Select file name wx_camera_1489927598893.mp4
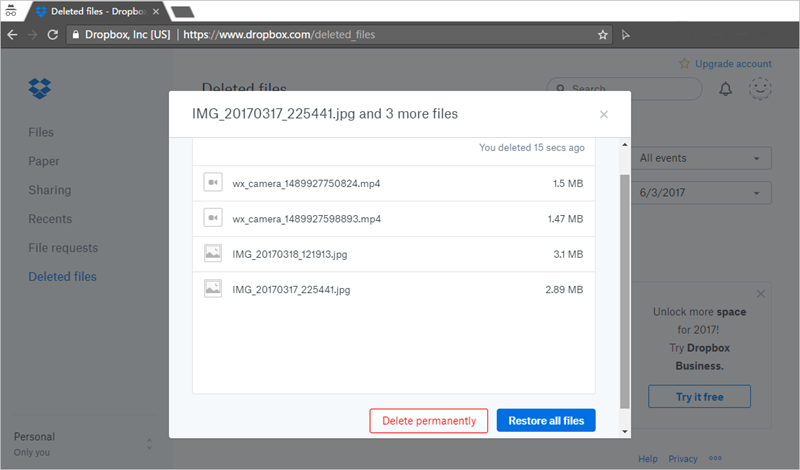Viewport: 800px width, 470px height. pyautogui.click(x=307, y=219)
